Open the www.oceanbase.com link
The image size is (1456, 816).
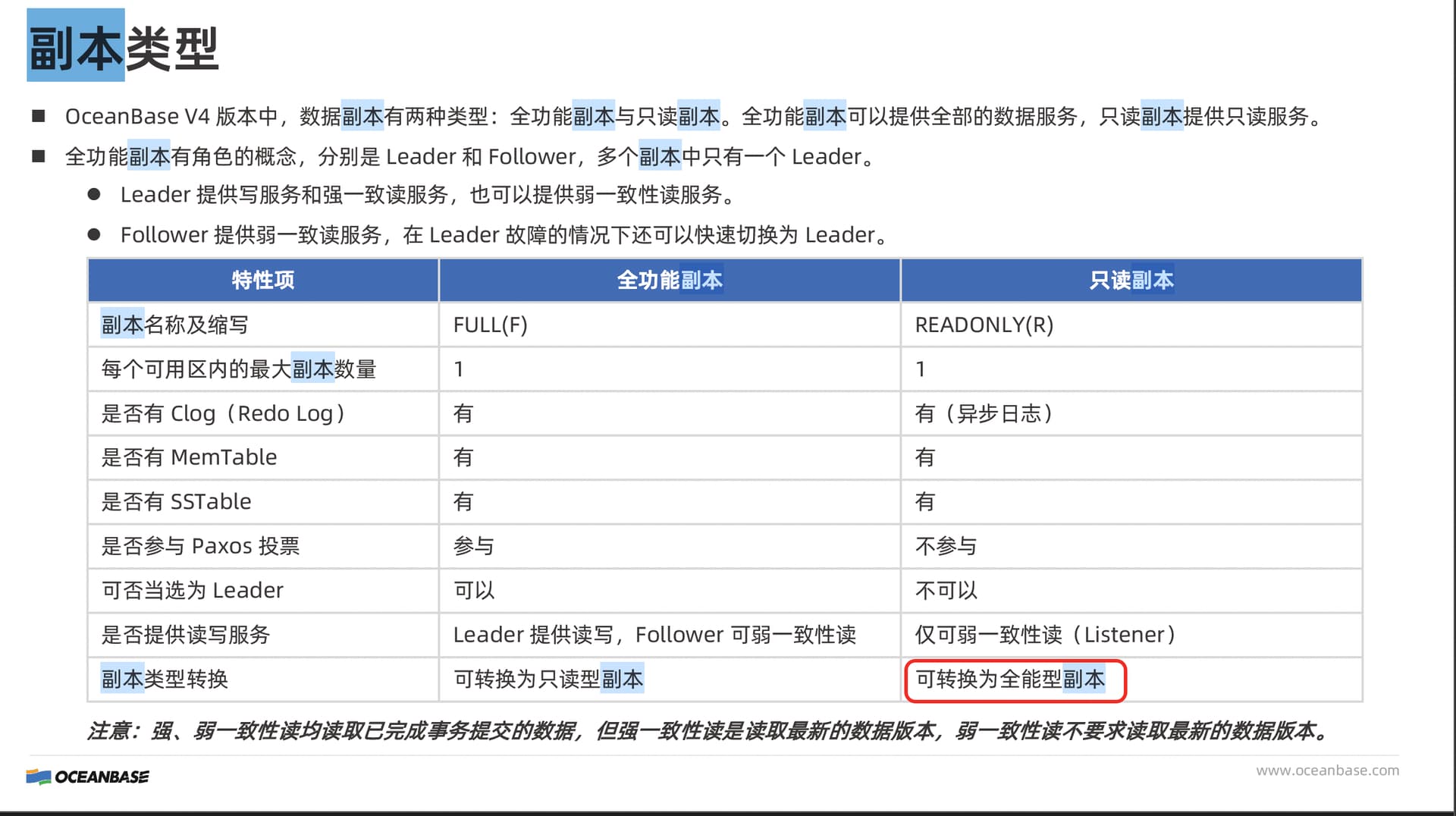(1327, 770)
